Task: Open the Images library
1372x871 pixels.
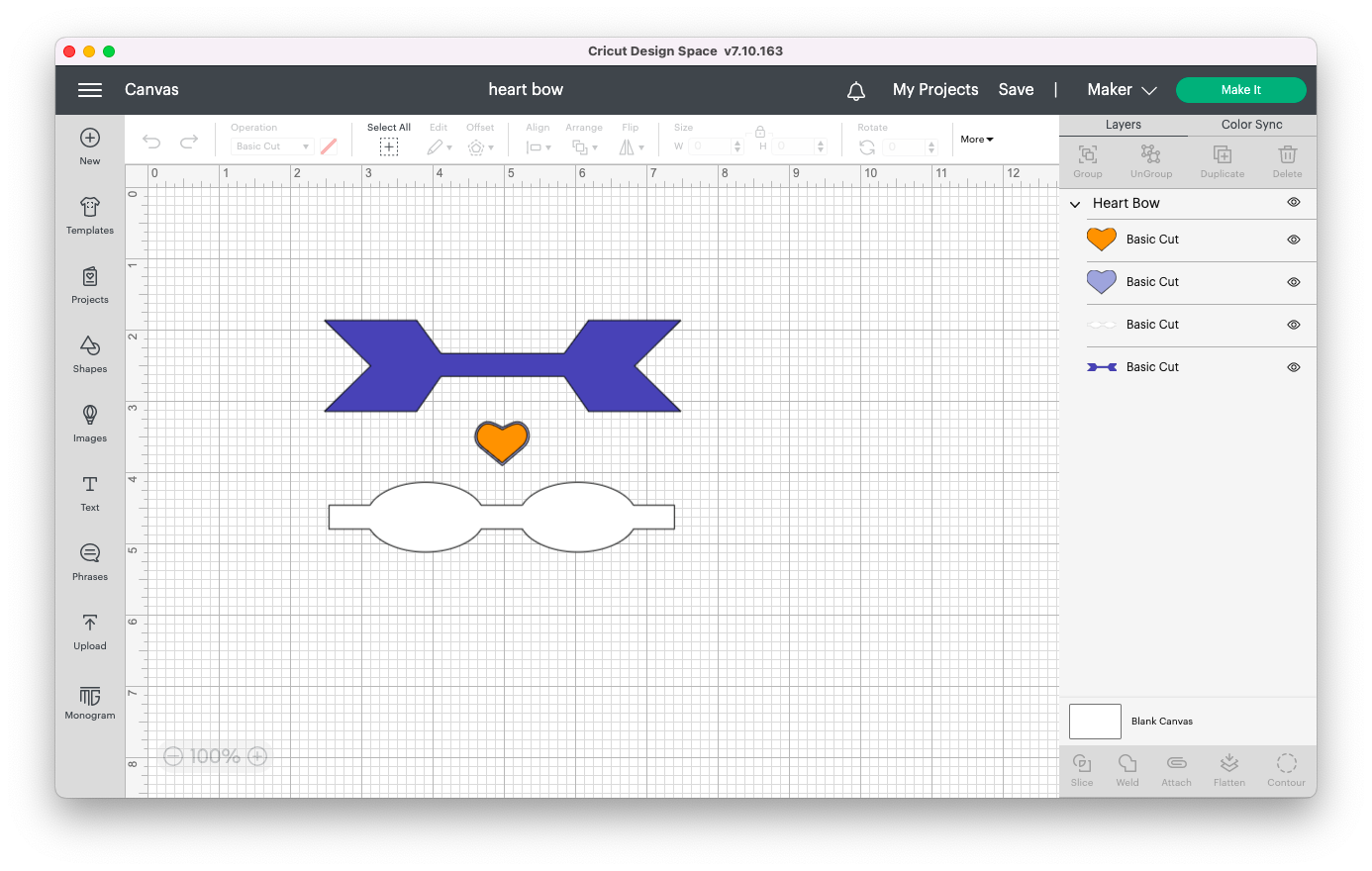Action: (90, 422)
